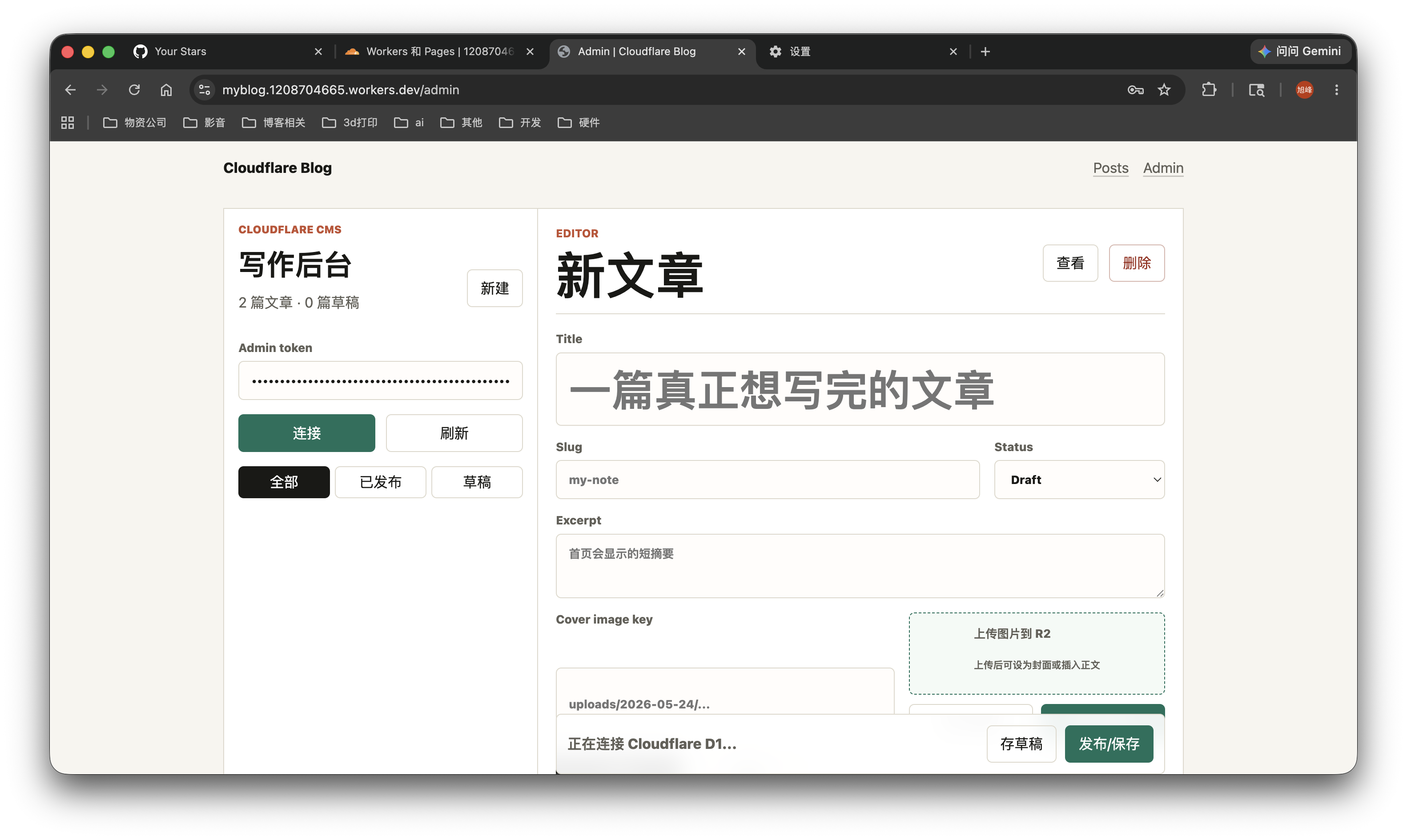Click the 存草稿 button
The height and width of the screenshot is (840, 1407).
click(x=1021, y=744)
